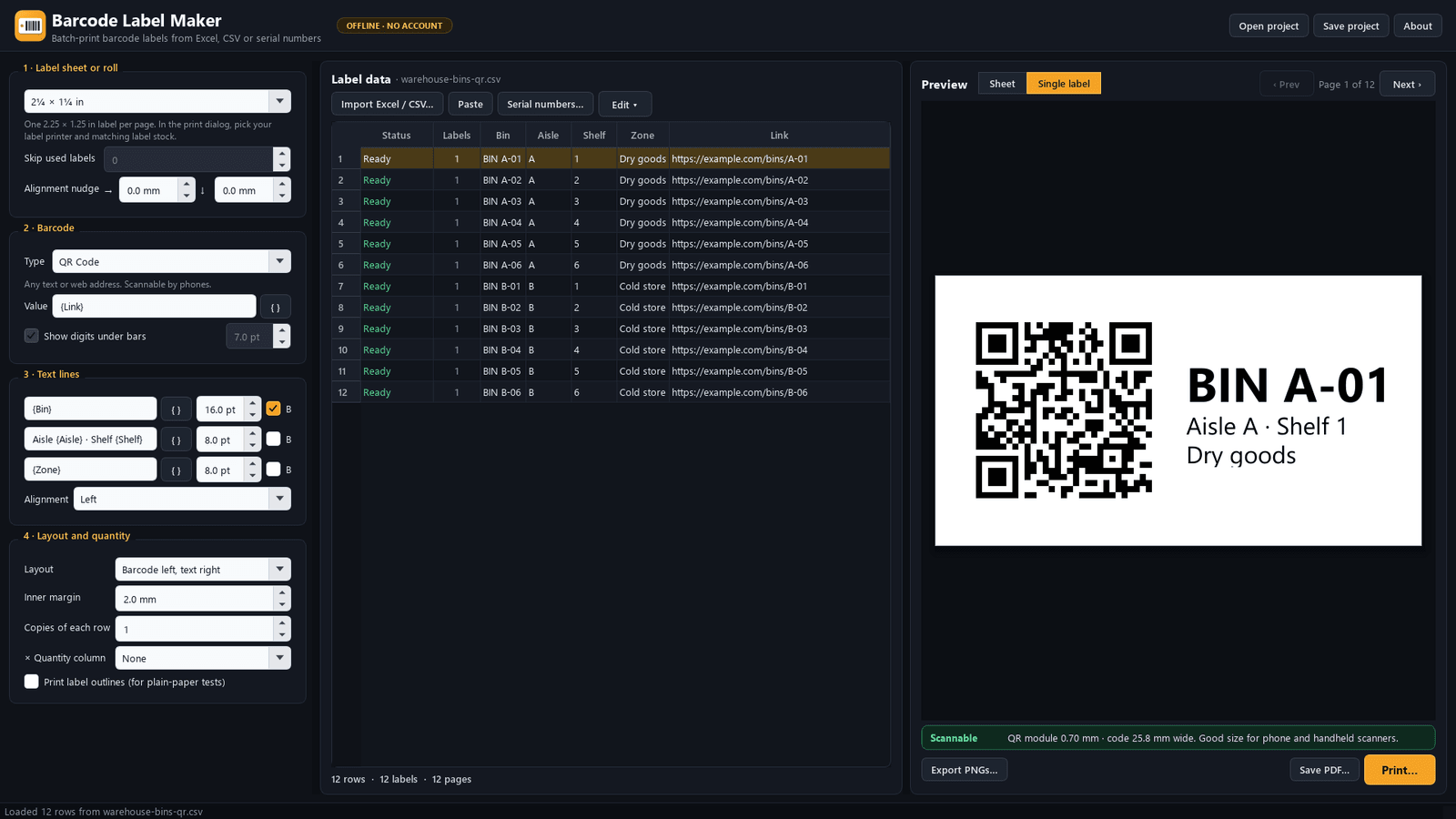Toggle Show digits under bars checkbox
This screenshot has width=1456, height=819.
point(32,336)
